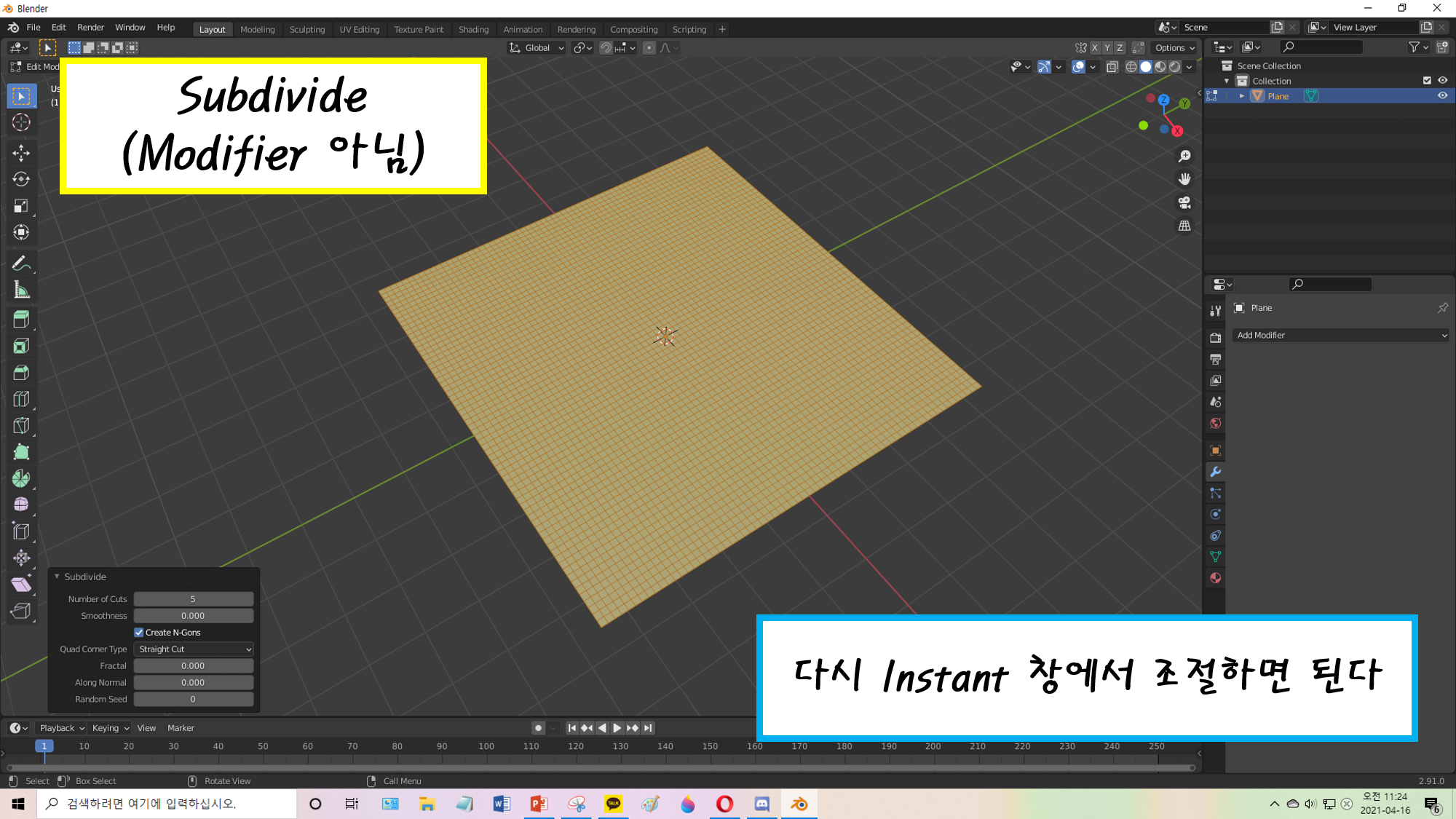1456x819 pixels.
Task: Open the Material Properties tab icon
Action: click(x=1215, y=578)
